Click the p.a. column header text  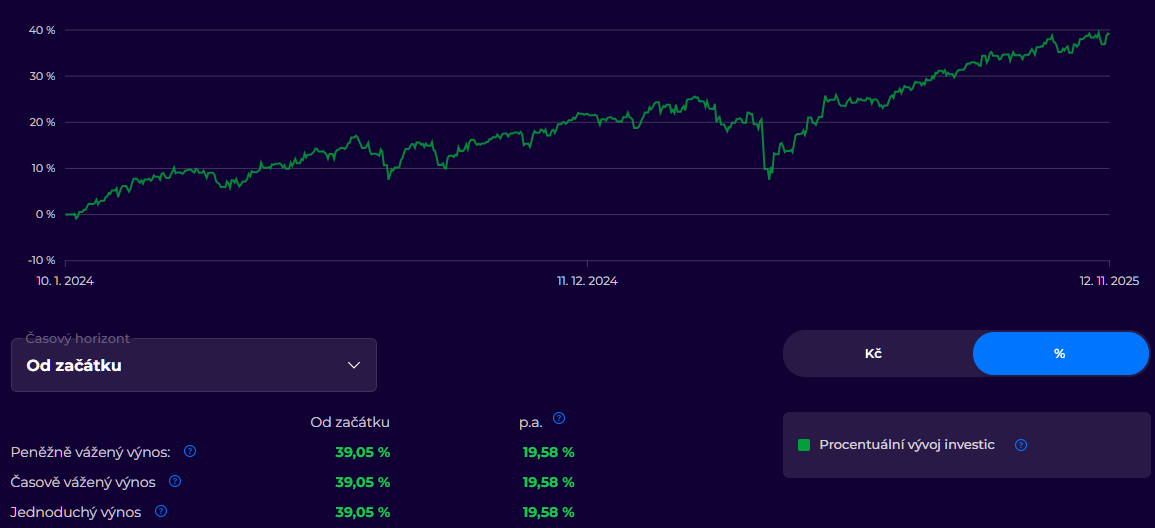click(530, 422)
